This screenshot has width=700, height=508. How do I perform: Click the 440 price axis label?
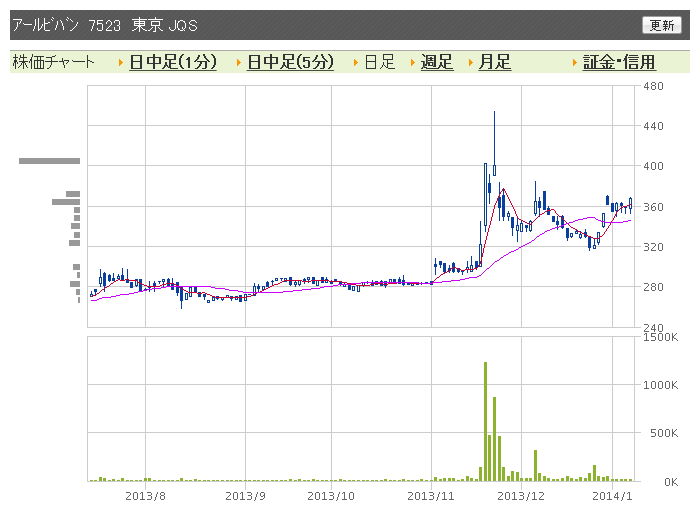(653, 126)
